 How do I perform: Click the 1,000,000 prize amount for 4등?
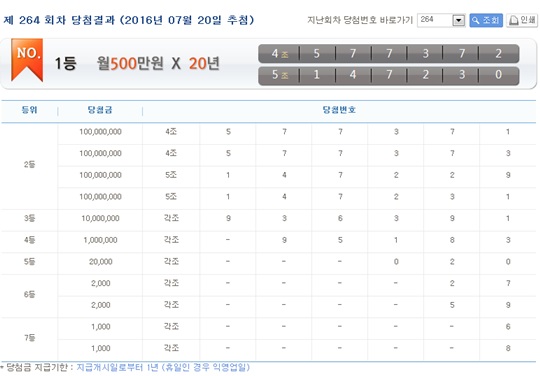tap(100, 240)
